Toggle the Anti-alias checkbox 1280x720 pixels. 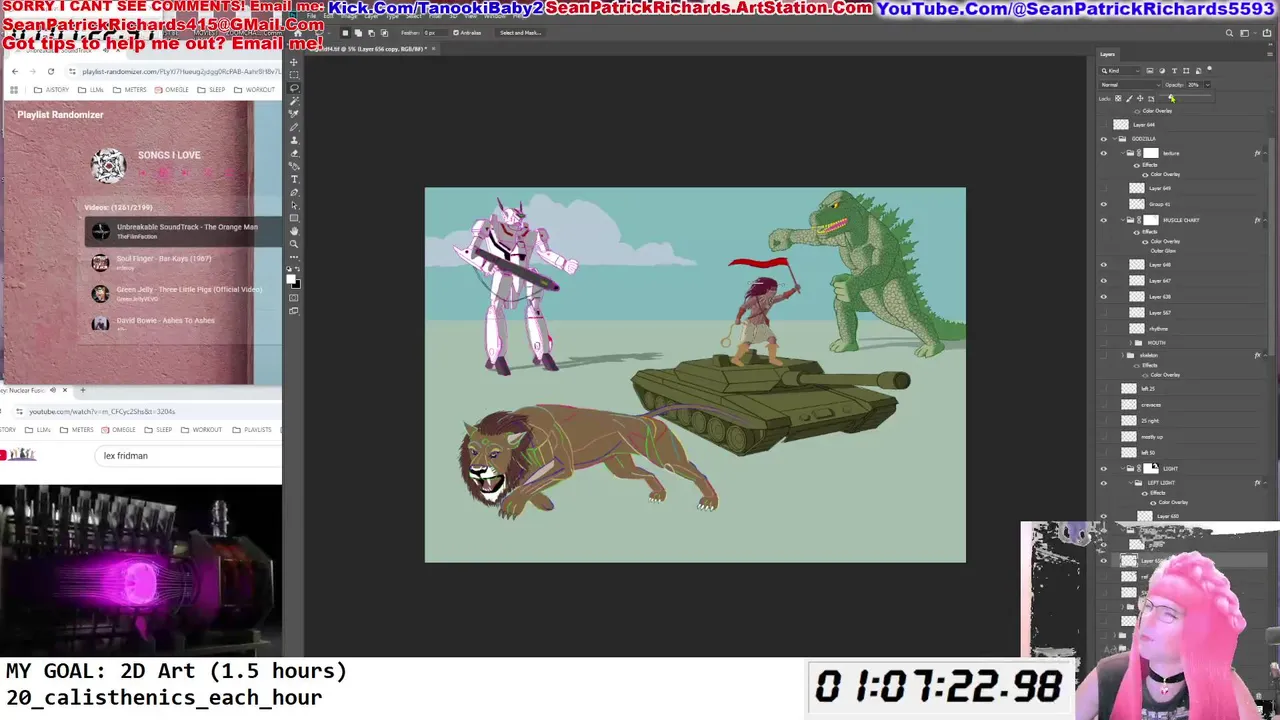tap(456, 33)
